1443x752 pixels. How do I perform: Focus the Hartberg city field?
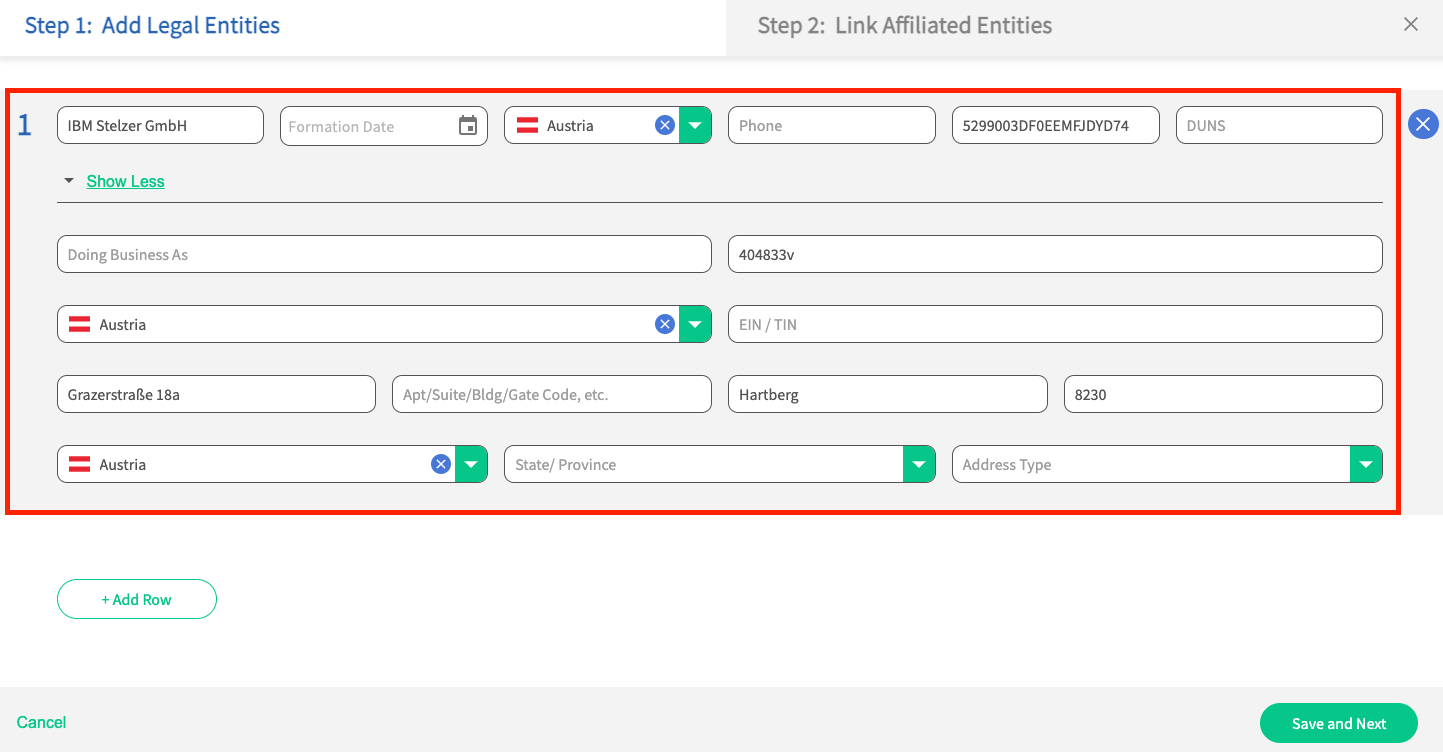point(888,394)
